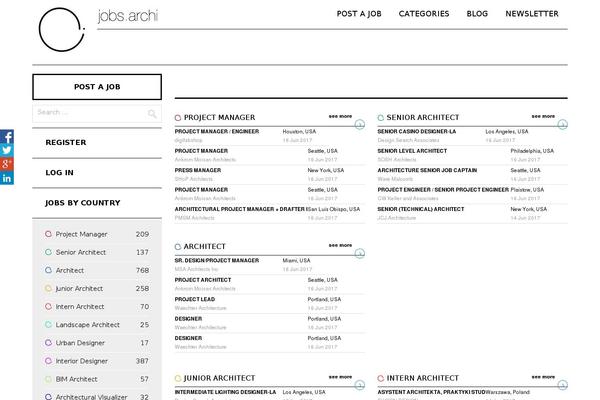Screen dimensions: 600x400
Task: Share page on Facebook
Action: 7,137
